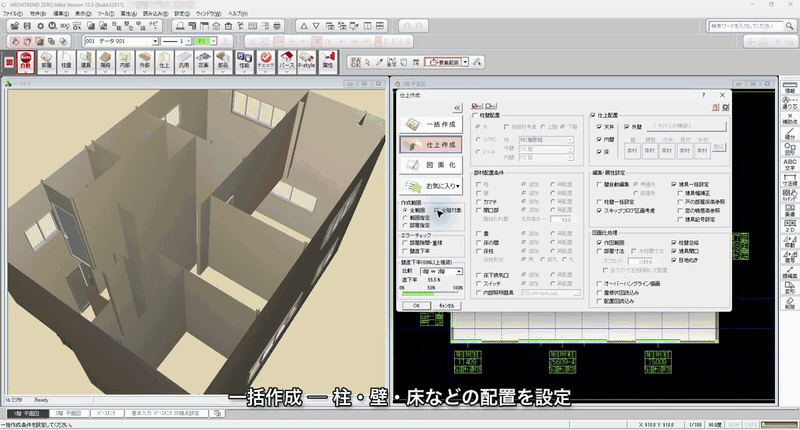Select the 内部 interior tool icon

click(x=125, y=61)
